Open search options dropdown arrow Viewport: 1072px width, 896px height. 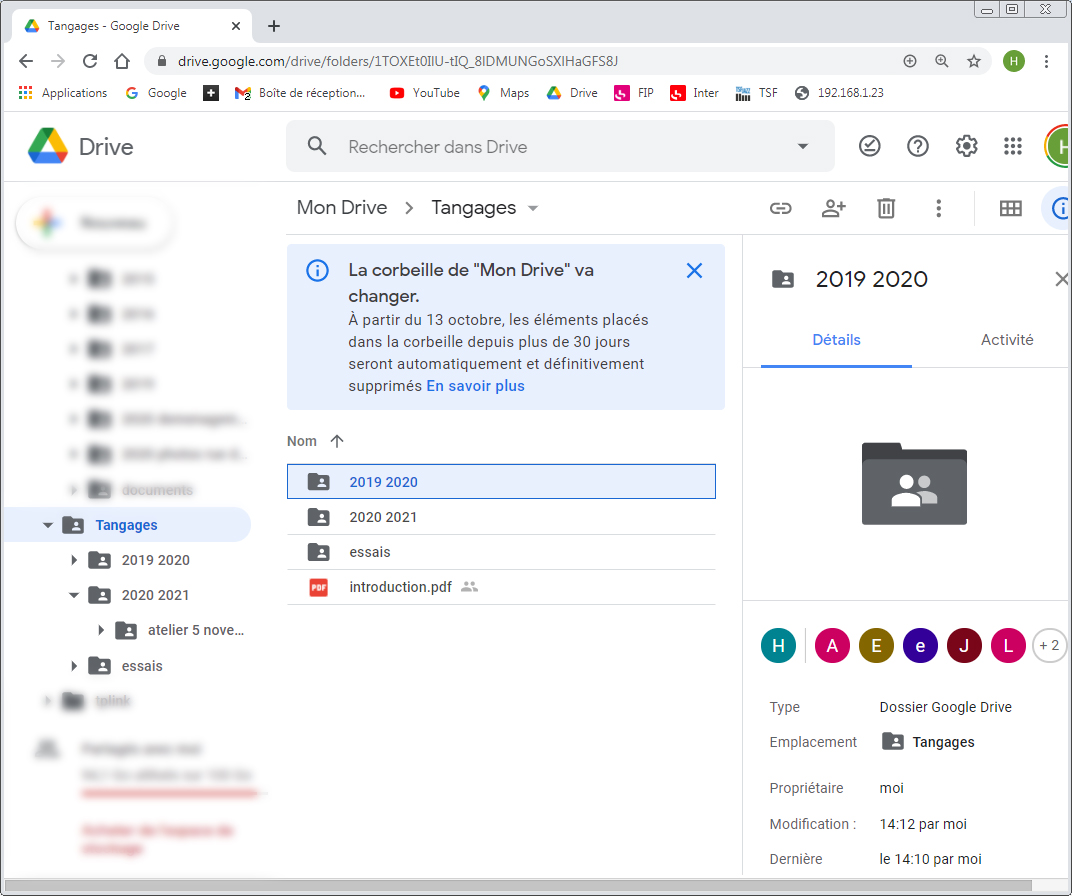pyautogui.click(x=803, y=146)
